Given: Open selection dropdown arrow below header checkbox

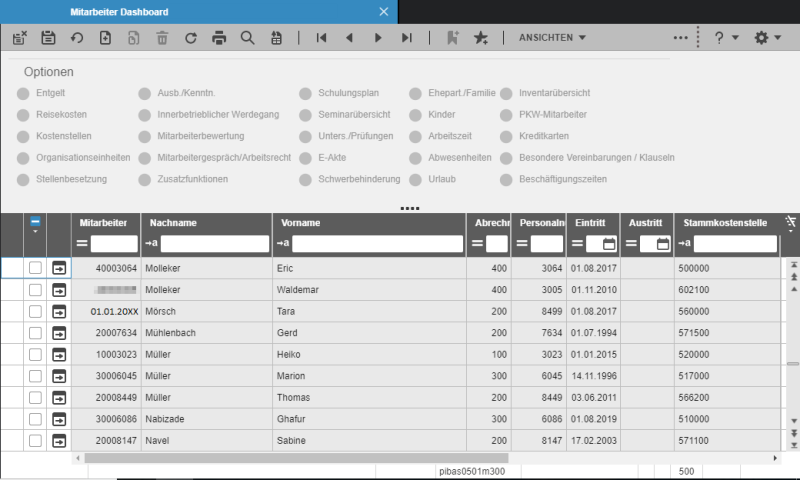Looking at the screenshot, I should click(35, 232).
